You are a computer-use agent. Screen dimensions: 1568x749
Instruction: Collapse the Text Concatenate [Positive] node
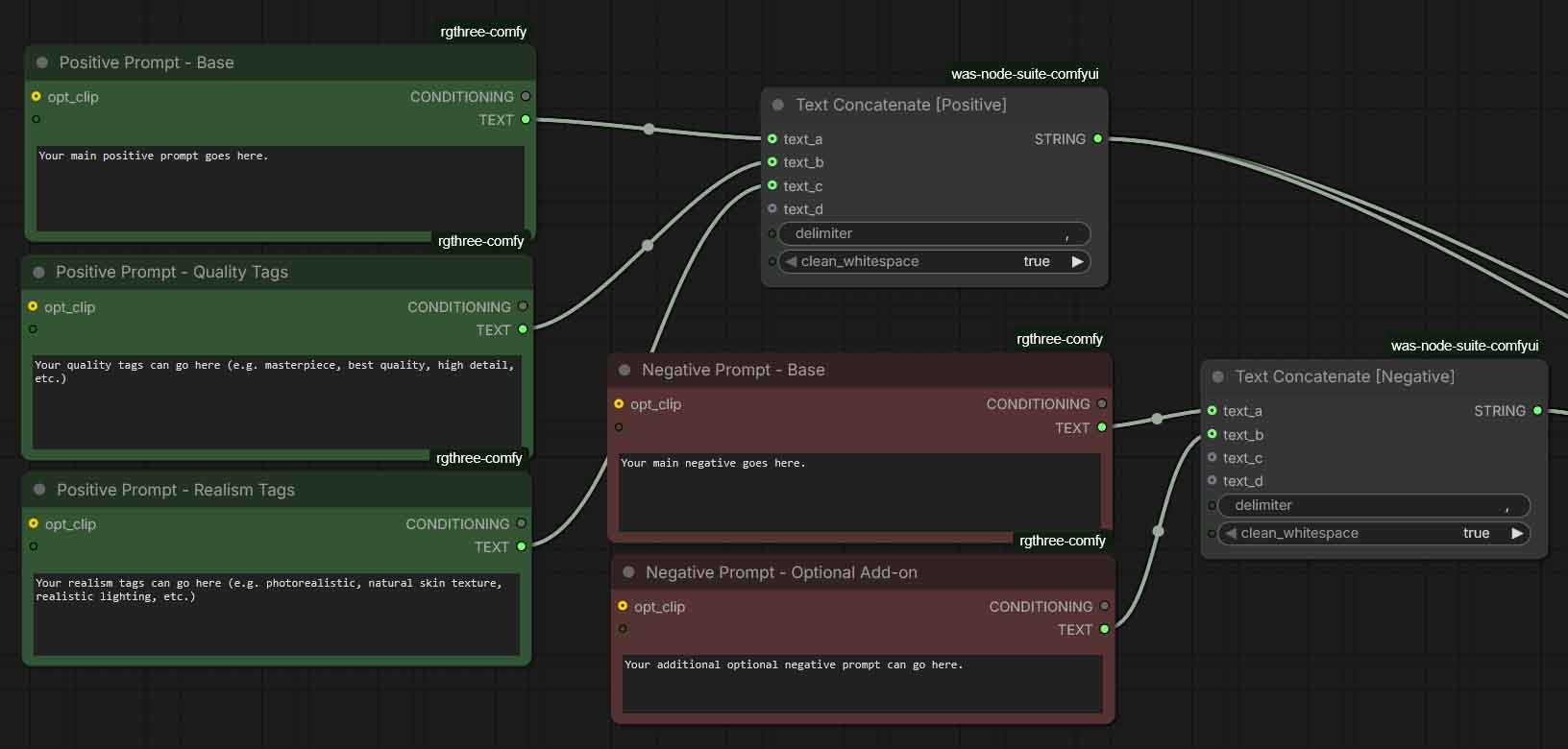[x=778, y=105]
